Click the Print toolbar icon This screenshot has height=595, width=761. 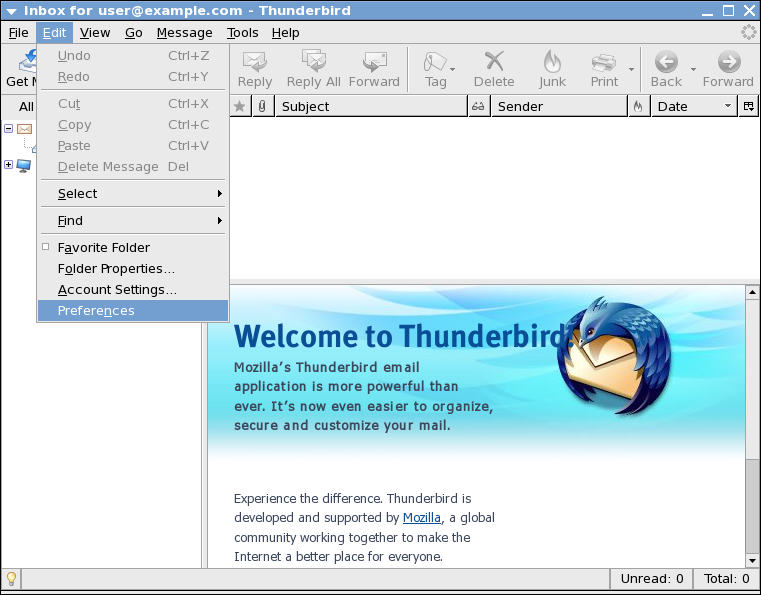[x=604, y=62]
